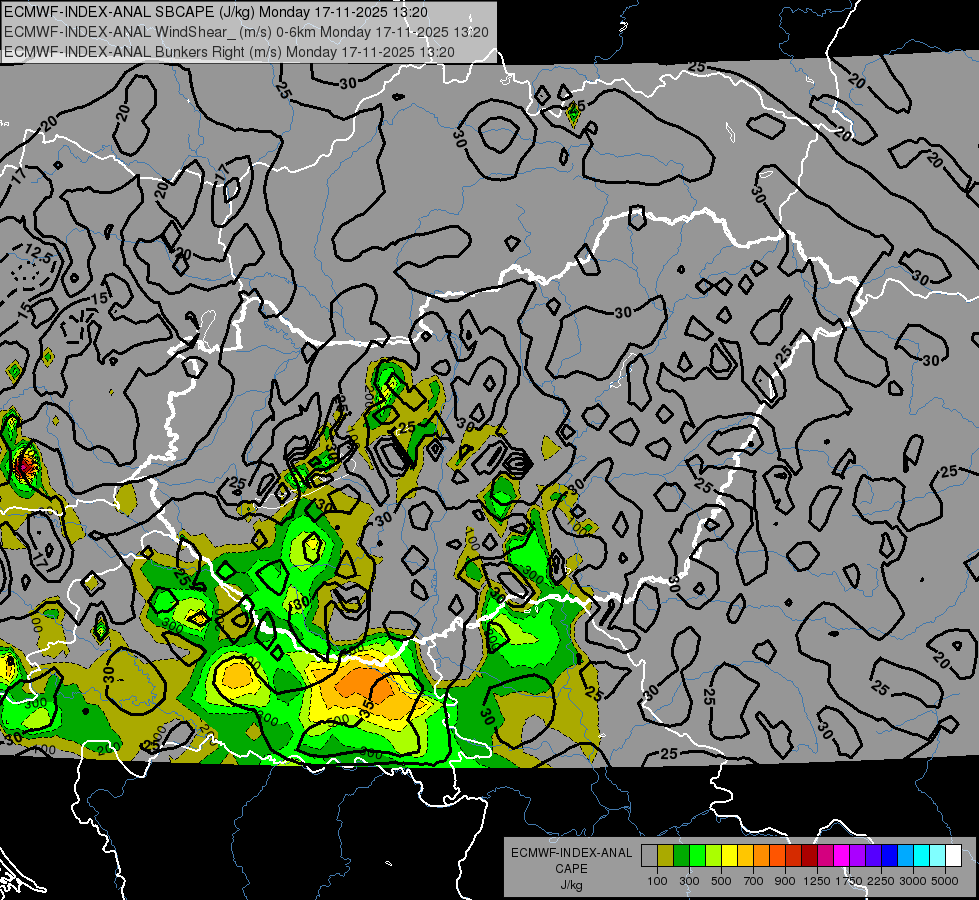The height and width of the screenshot is (900, 979).
Task: Pick the pink-magenta legend swatch after 1250
Action: 825,856
